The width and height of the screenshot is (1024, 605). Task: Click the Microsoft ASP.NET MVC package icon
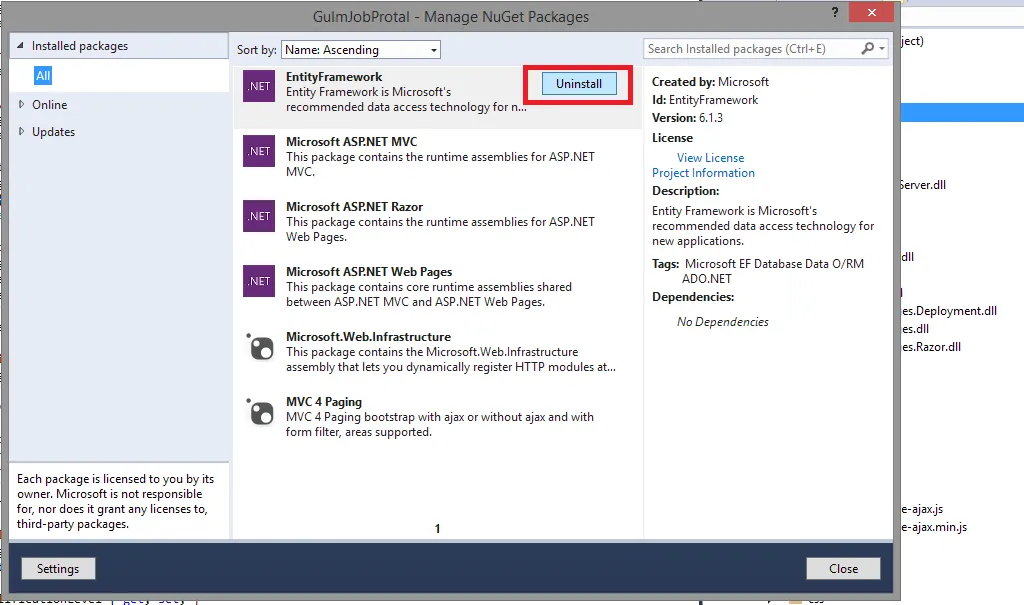tap(259, 151)
